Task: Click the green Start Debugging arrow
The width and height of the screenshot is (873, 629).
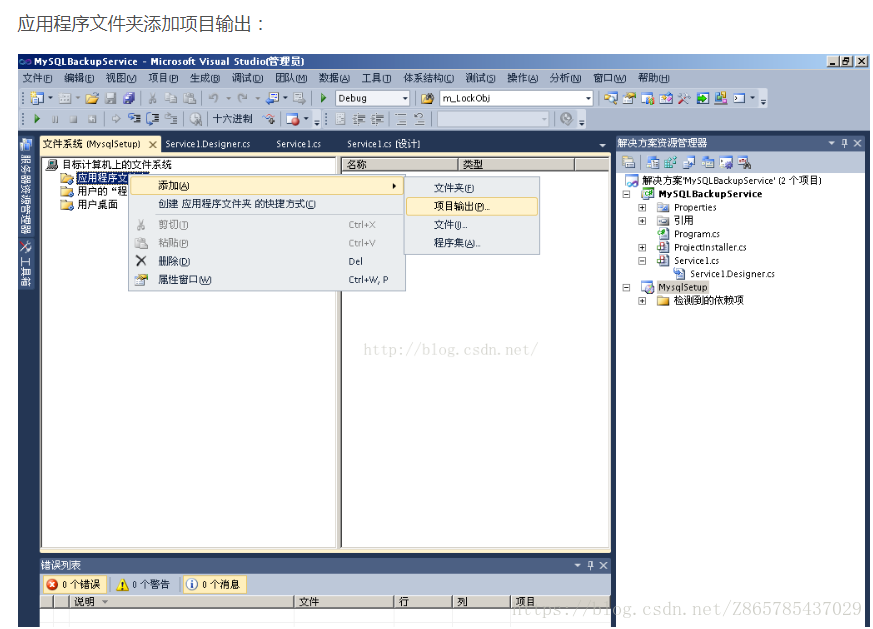Action: (323, 99)
